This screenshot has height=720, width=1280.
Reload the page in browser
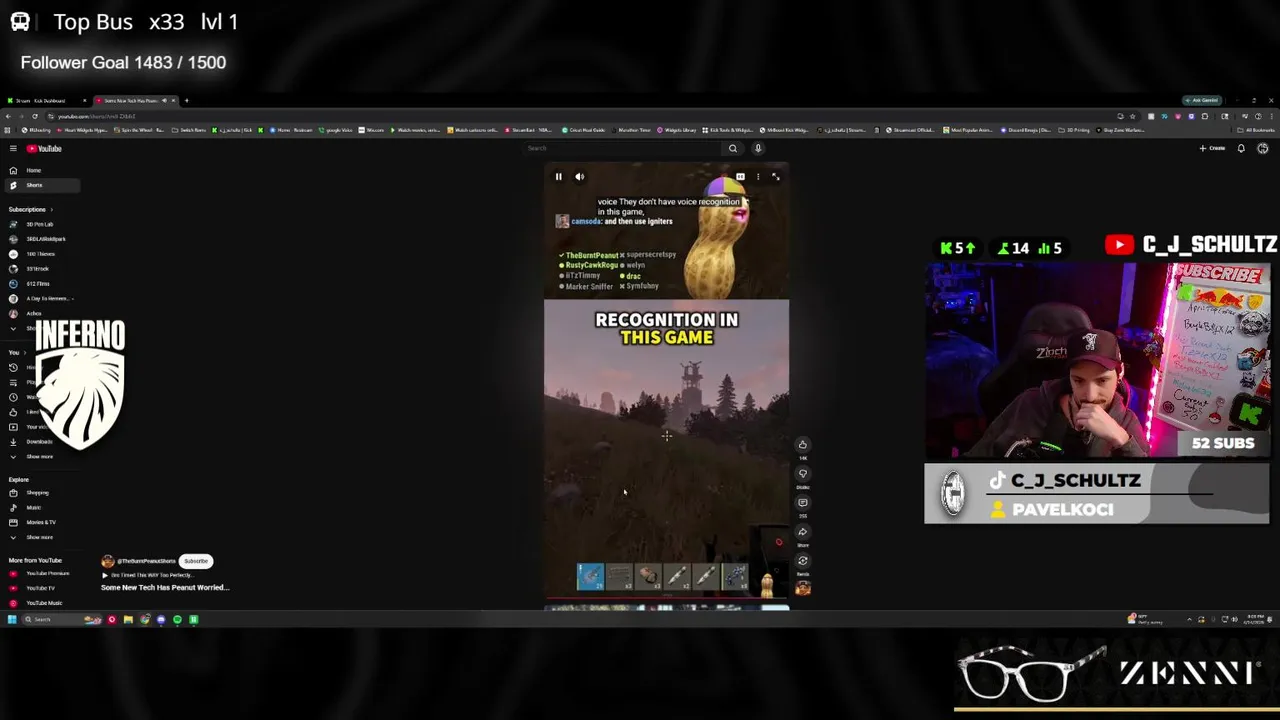pos(35,116)
